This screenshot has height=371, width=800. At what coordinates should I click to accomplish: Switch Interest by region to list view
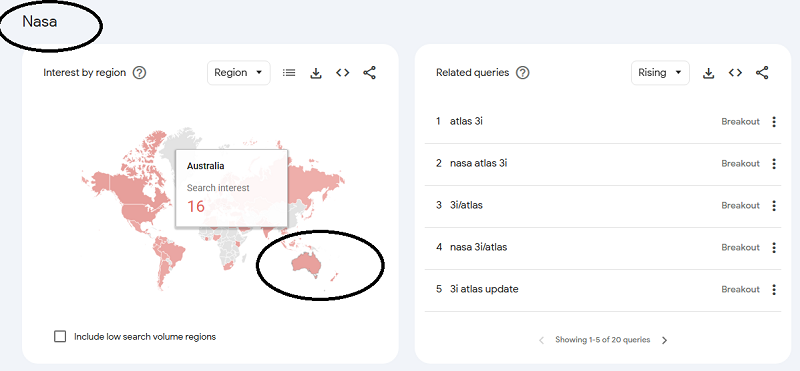289,73
